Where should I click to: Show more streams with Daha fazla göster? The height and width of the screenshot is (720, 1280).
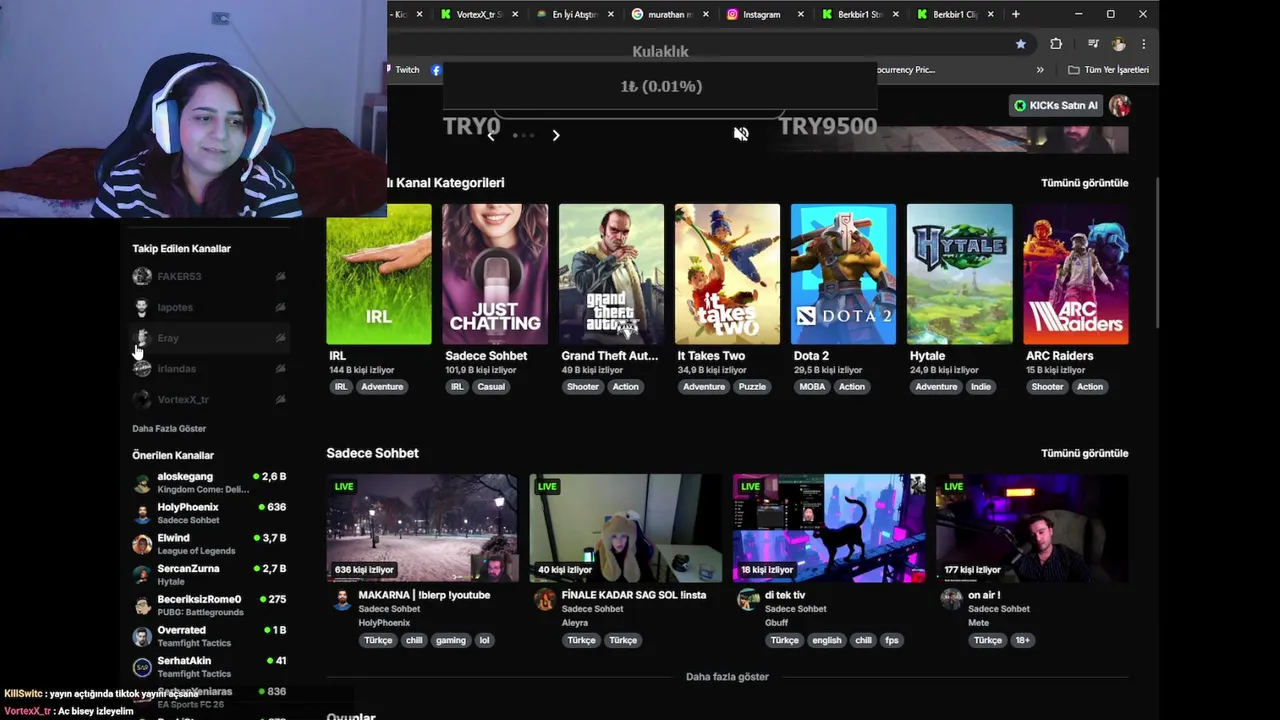pyautogui.click(x=727, y=677)
